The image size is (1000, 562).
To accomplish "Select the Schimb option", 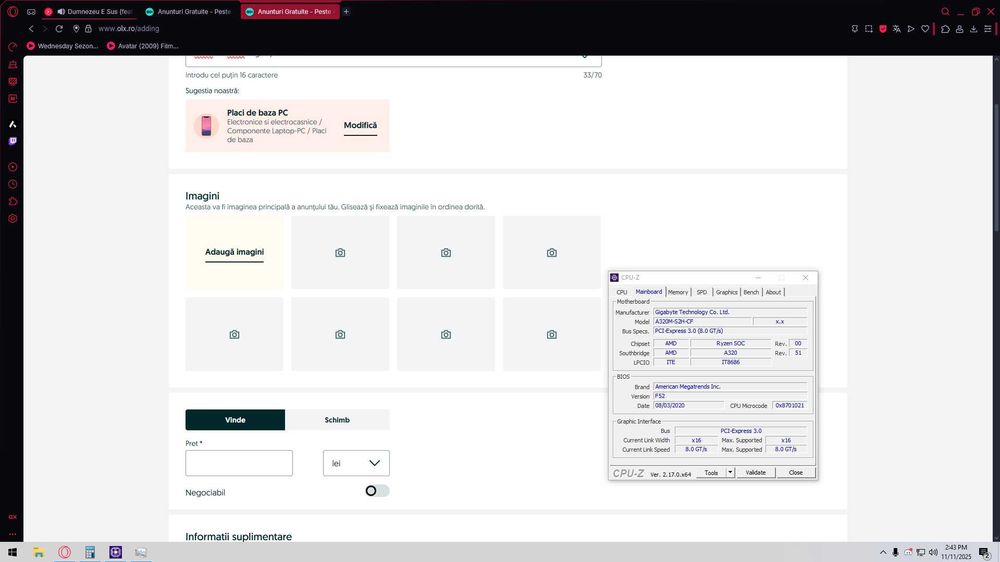I will tap(337, 420).
